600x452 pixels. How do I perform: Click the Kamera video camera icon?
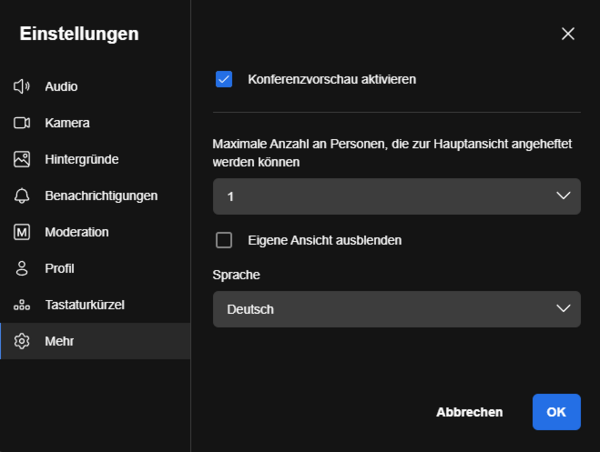[x=22, y=123]
